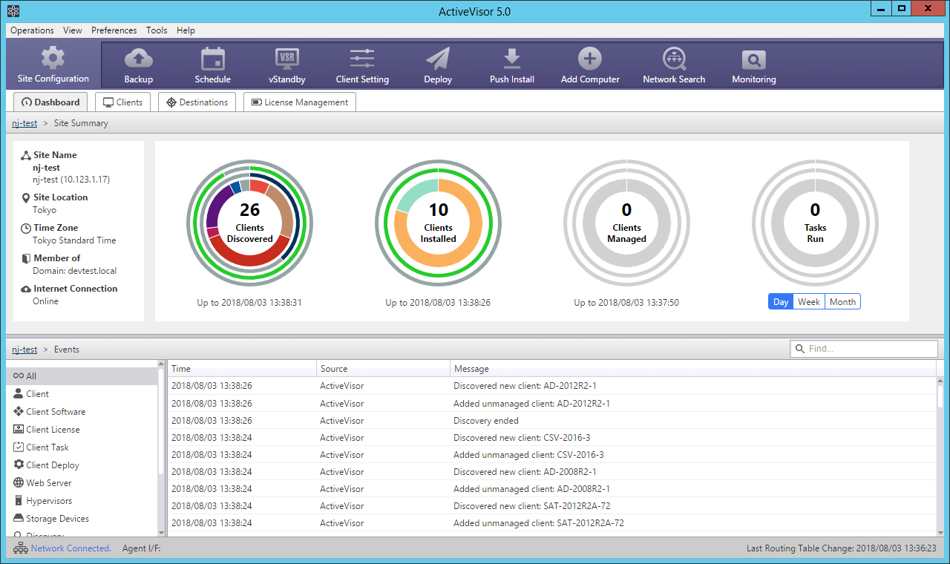The height and width of the screenshot is (564, 950).
Task: Switch to the Clients tab
Action: (122, 102)
